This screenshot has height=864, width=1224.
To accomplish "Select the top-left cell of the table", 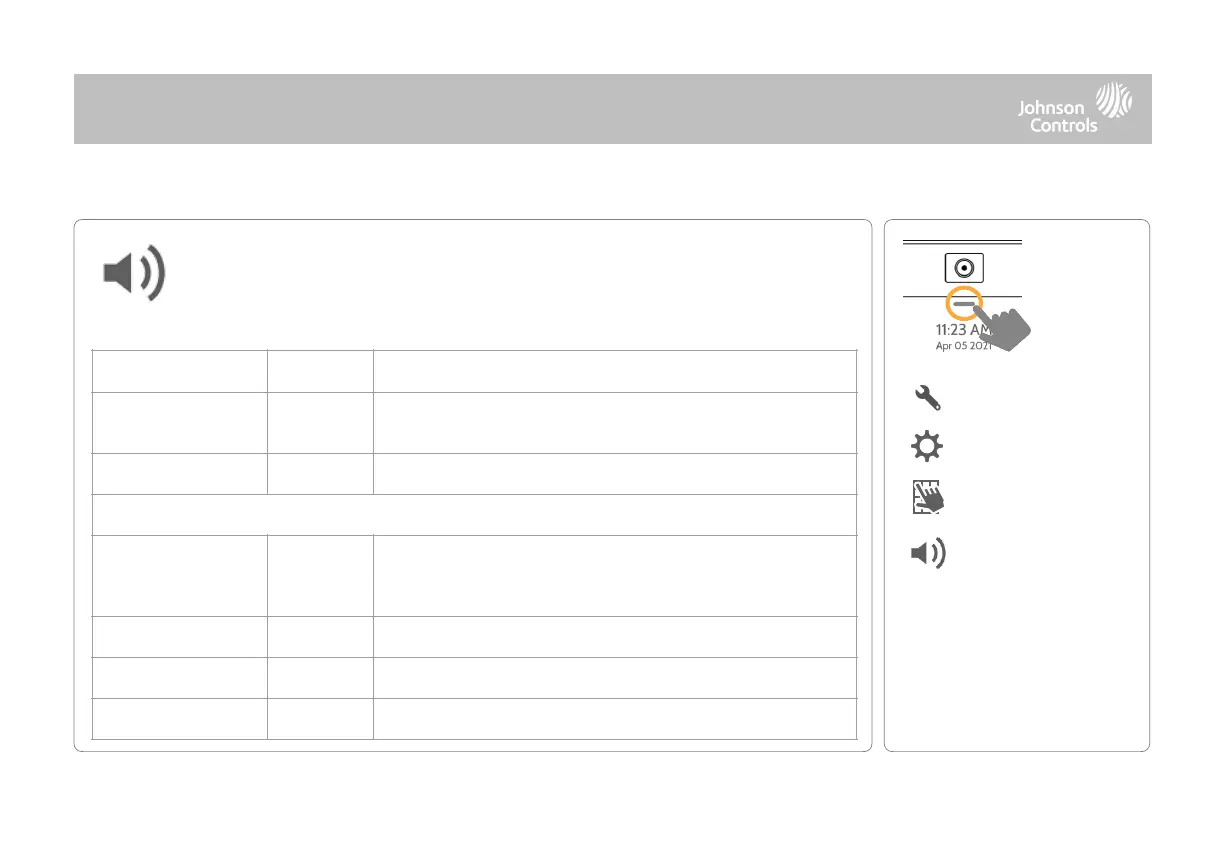I will tap(179, 371).
